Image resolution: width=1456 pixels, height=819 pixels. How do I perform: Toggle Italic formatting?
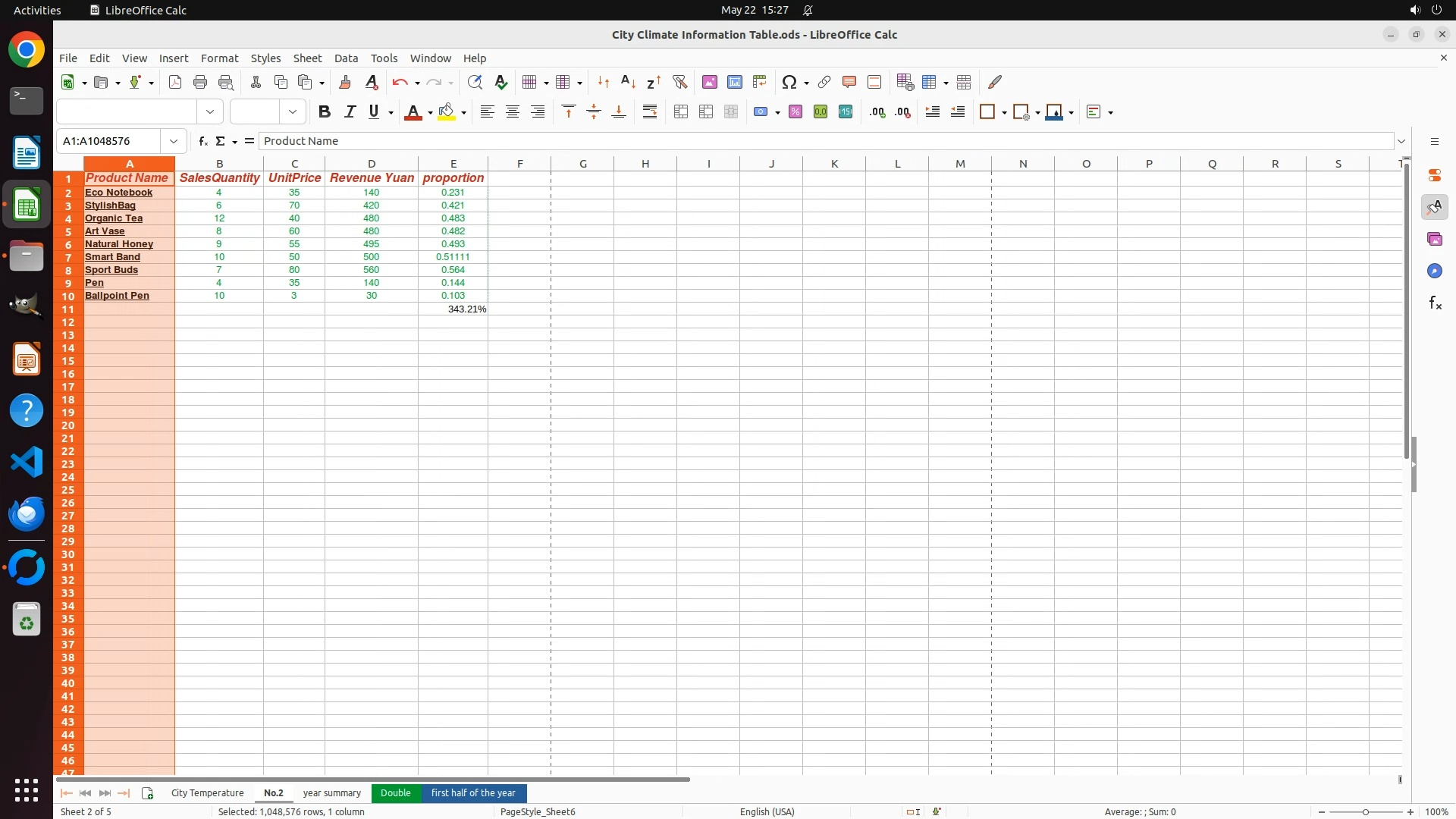point(350,112)
